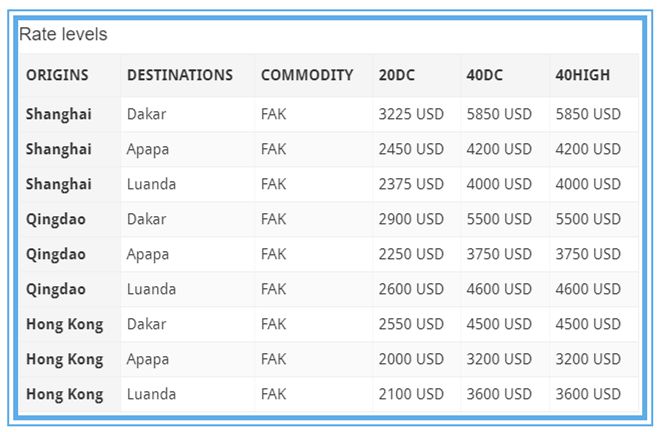This screenshot has width=661, height=432.
Task: Select the 3225 USD rate cell
Action: pyautogui.click(x=411, y=114)
